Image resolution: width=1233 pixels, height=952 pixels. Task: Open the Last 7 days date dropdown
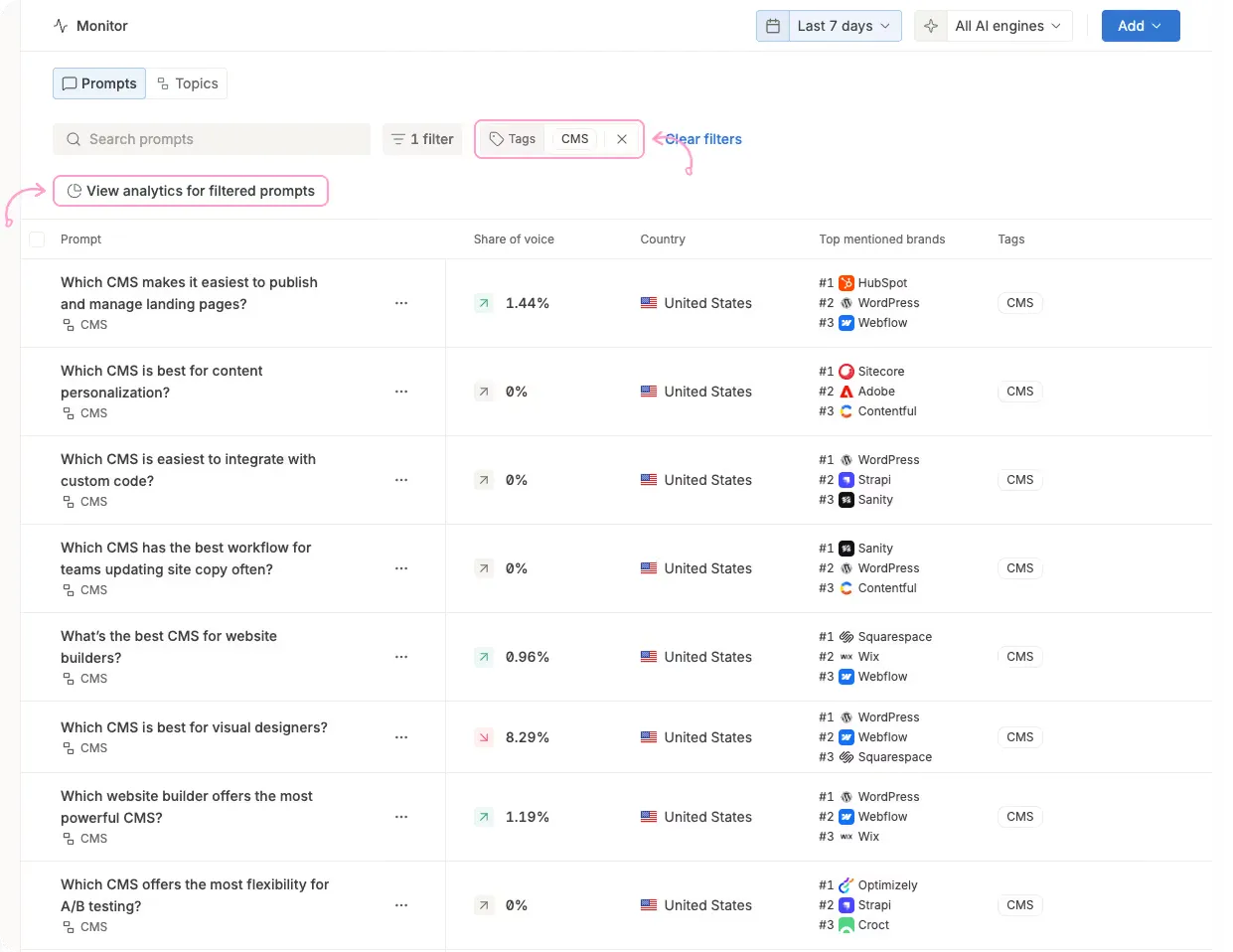845,26
